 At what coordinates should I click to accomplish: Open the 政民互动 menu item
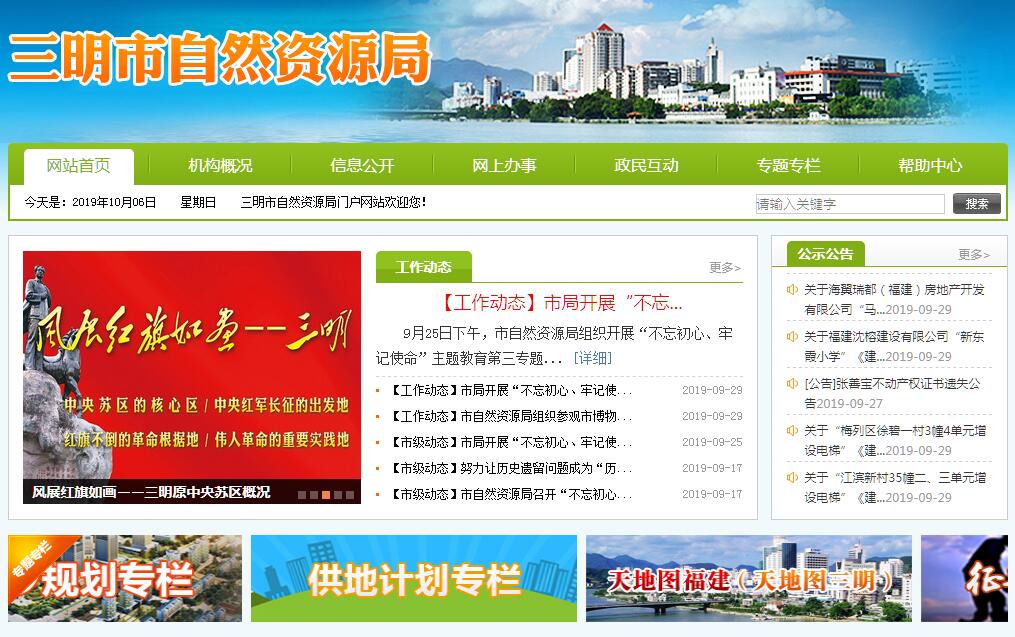(x=646, y=166)
